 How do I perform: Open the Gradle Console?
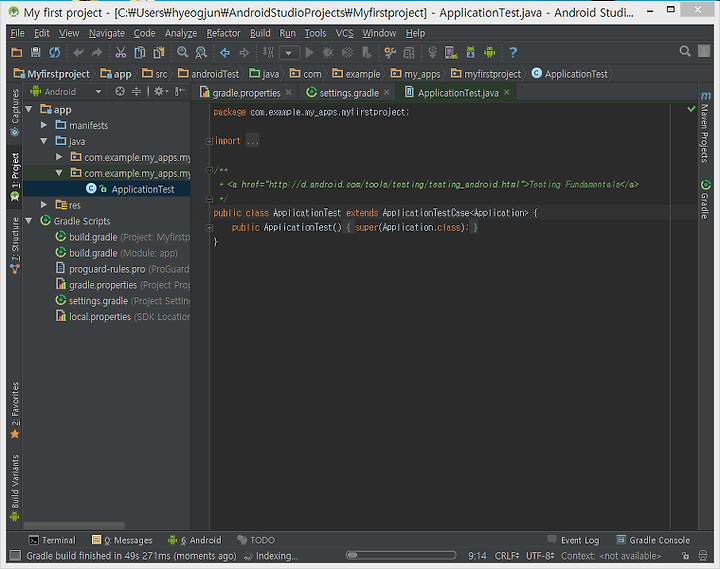tap(653, 540)
